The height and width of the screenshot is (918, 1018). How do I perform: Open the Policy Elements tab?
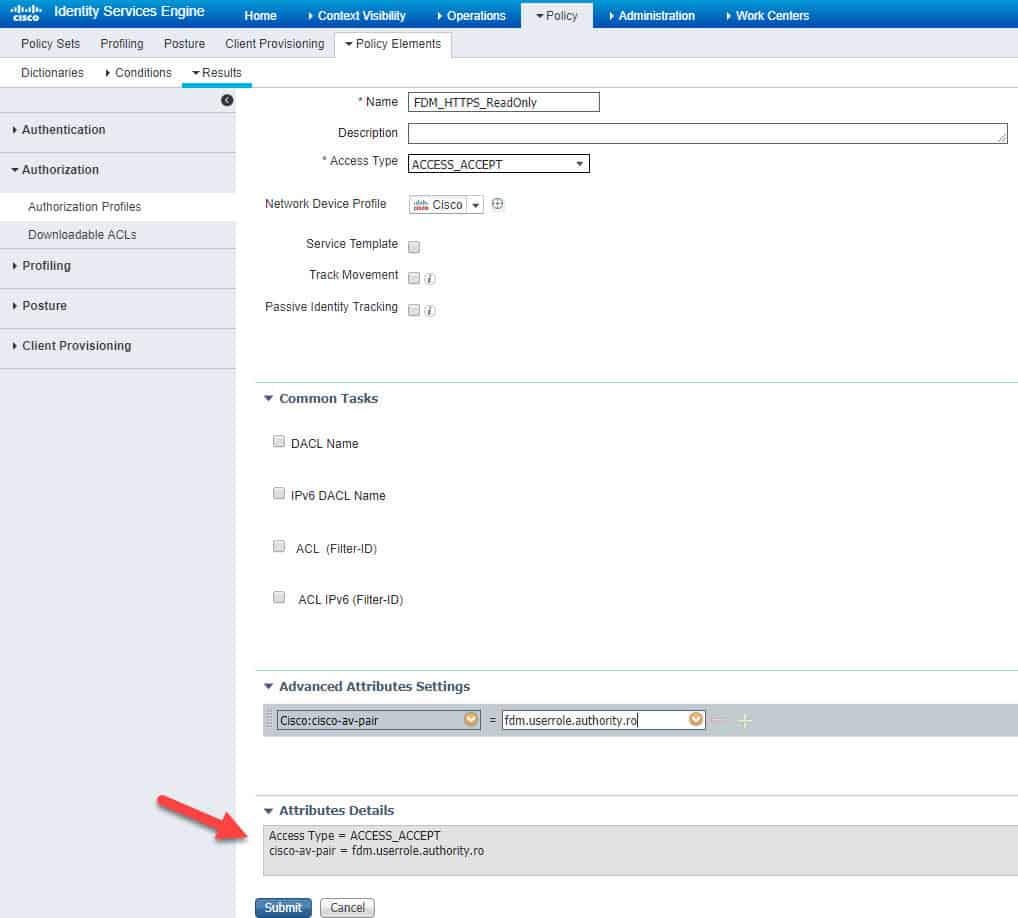(393, 43)
